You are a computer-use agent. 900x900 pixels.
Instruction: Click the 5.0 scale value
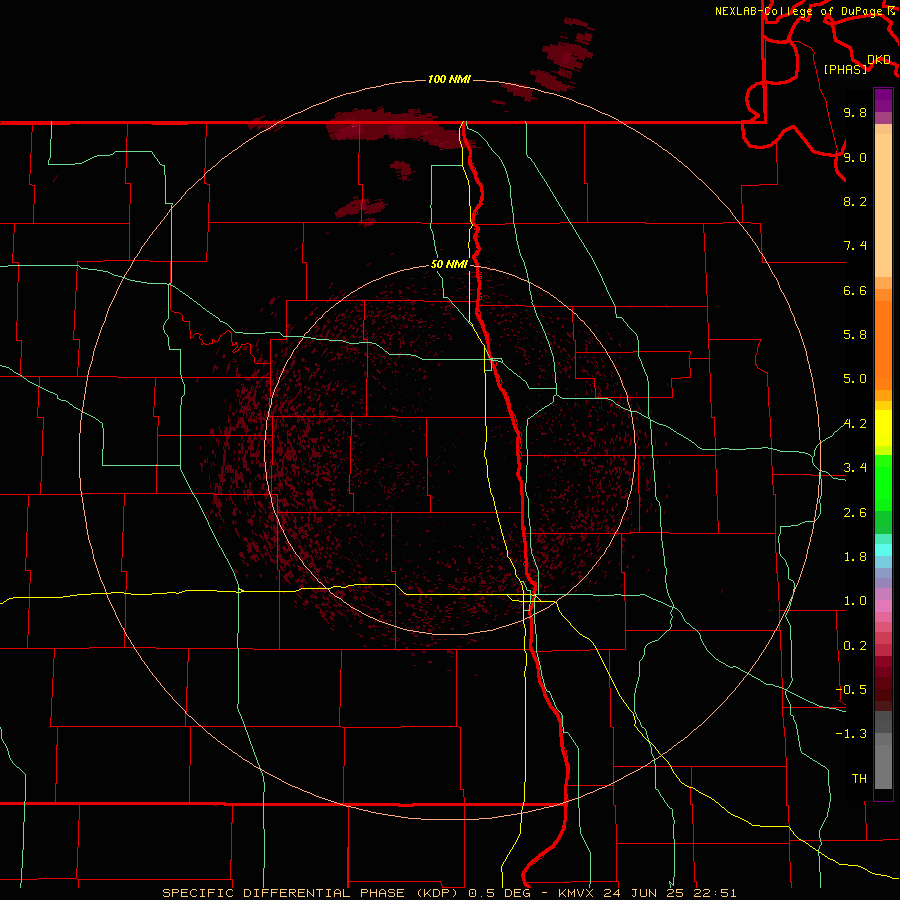(855, 379)
